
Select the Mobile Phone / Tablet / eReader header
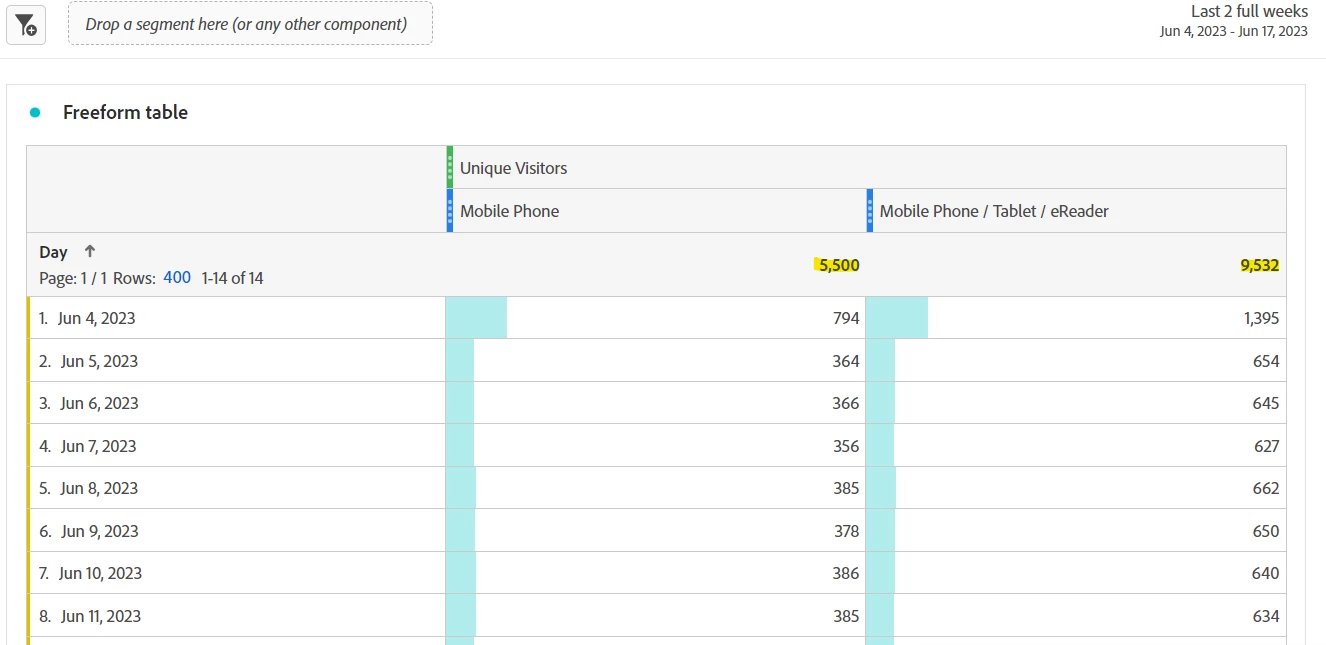1076,211
